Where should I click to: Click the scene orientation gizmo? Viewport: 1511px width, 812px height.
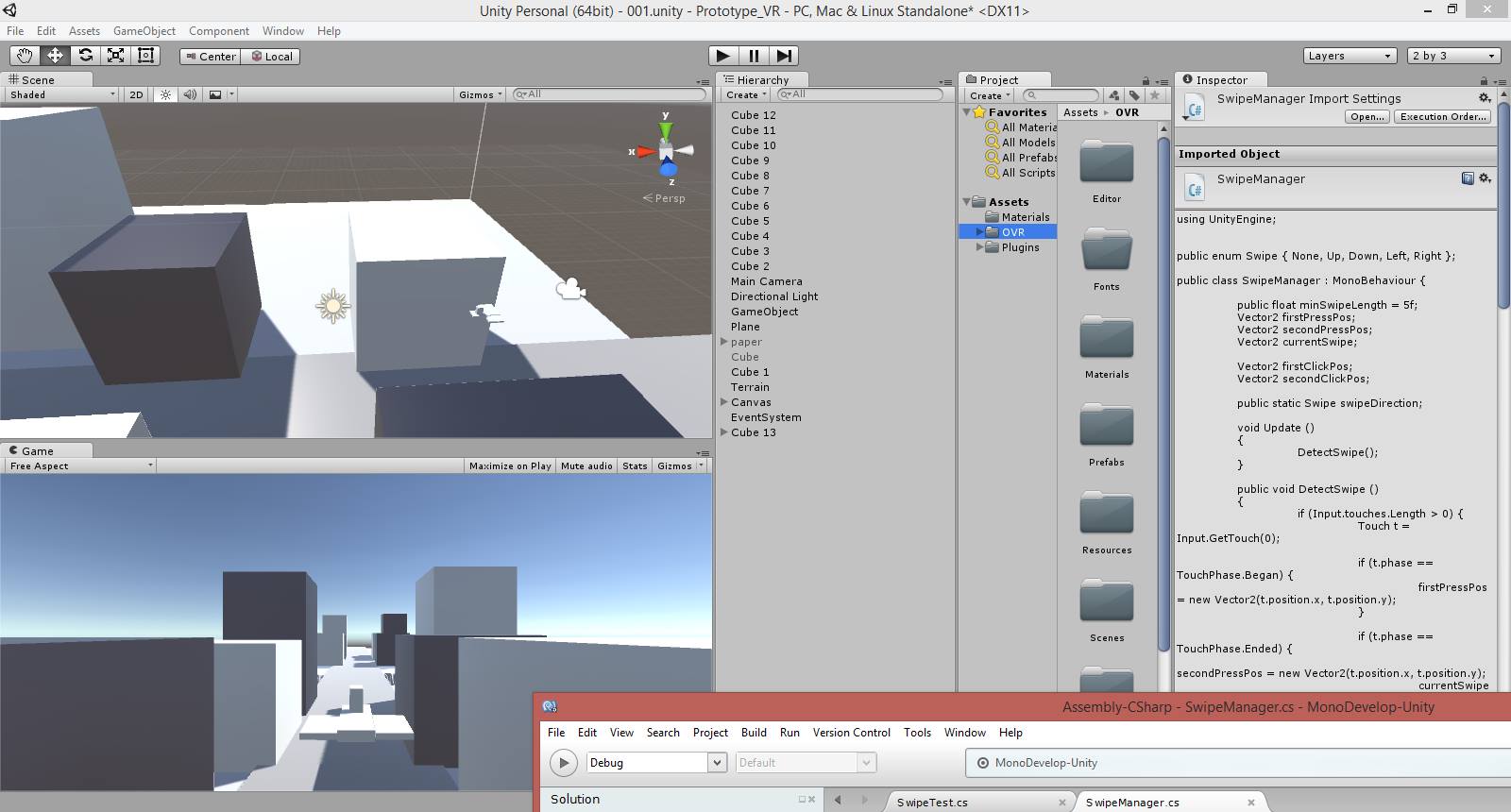666,149
